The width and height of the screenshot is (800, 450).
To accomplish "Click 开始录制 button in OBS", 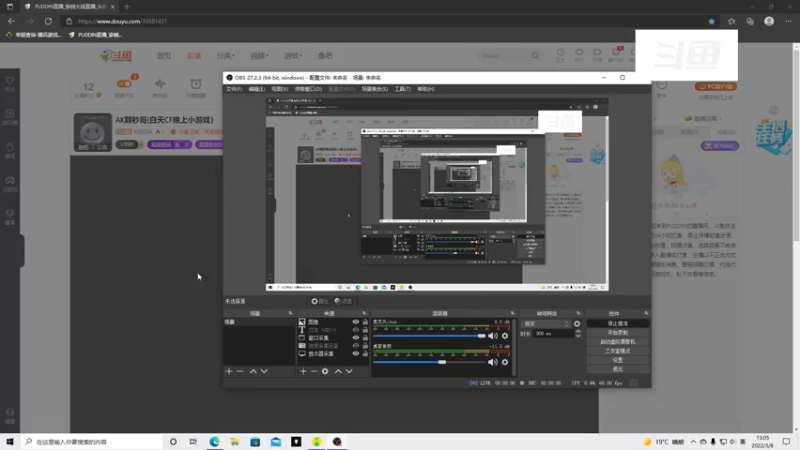I will pos(618,333).
